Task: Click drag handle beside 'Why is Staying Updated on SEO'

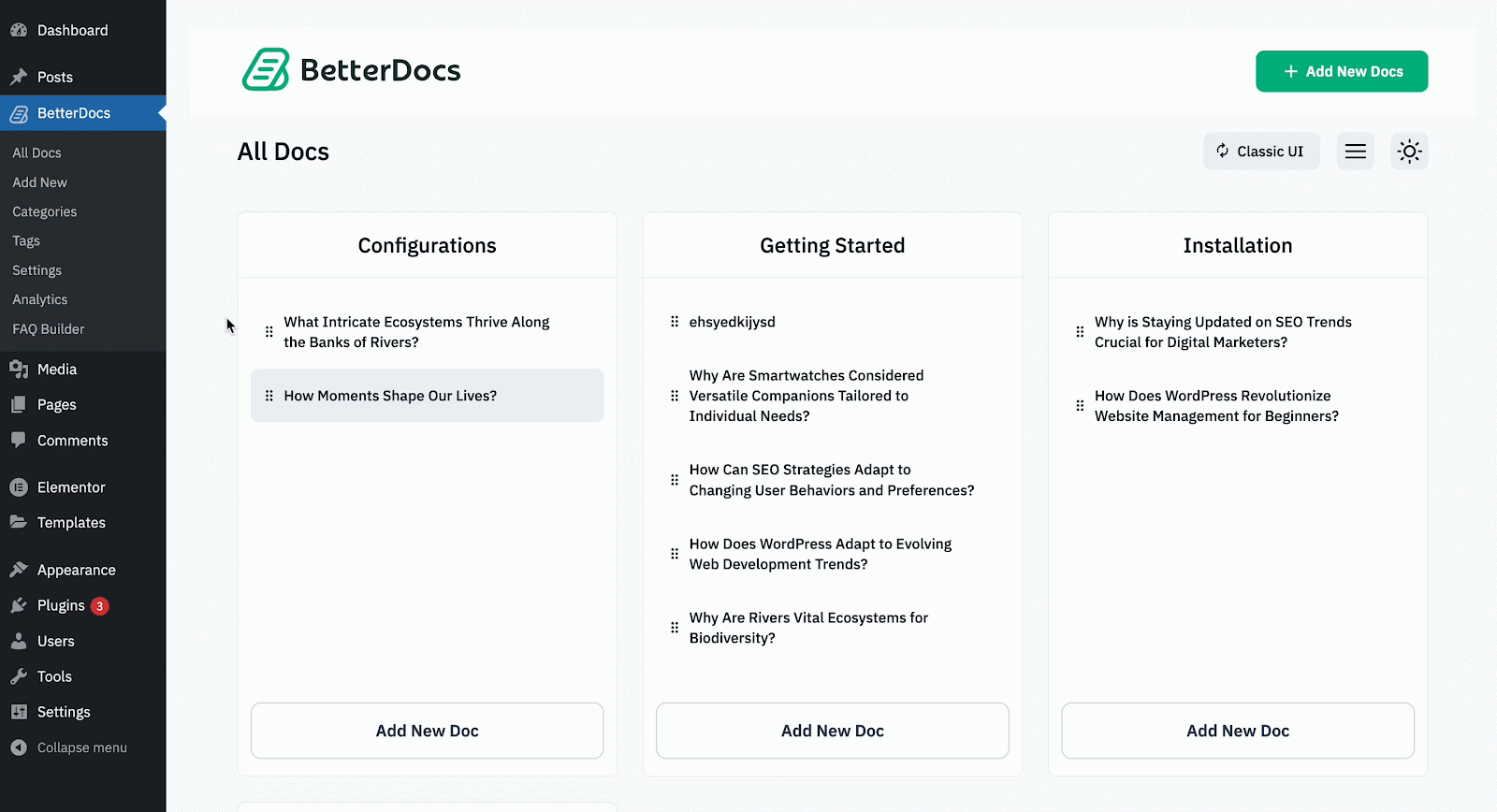Action: [1080, 332]
